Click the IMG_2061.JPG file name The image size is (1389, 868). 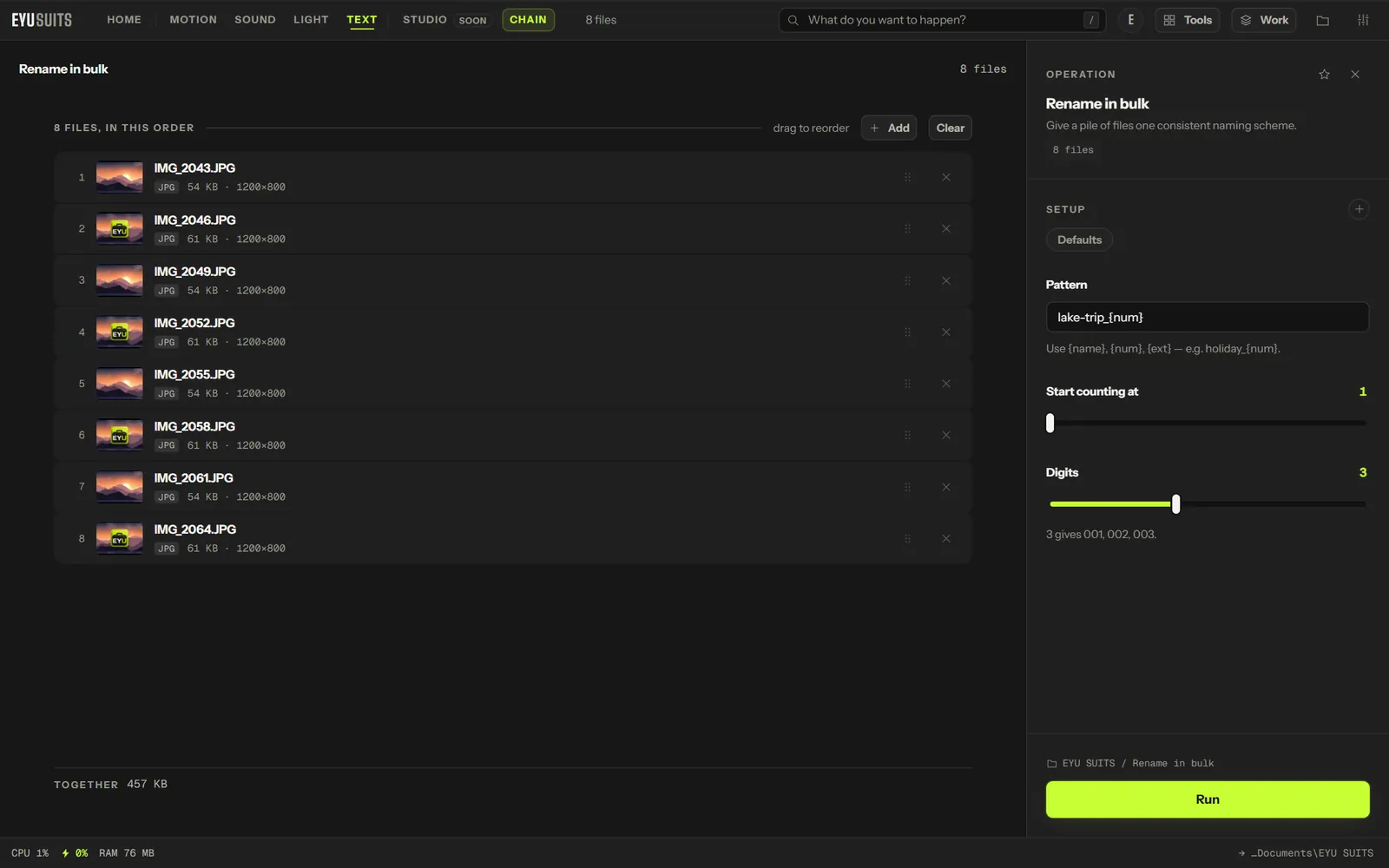coord(194,477)
